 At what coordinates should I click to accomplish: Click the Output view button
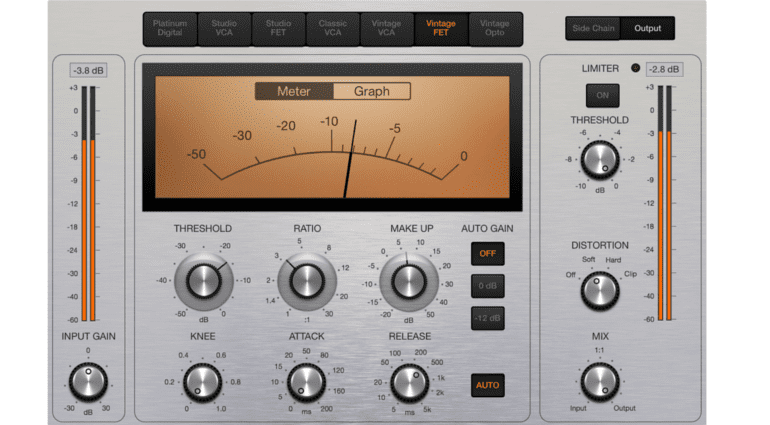point(647,29)
